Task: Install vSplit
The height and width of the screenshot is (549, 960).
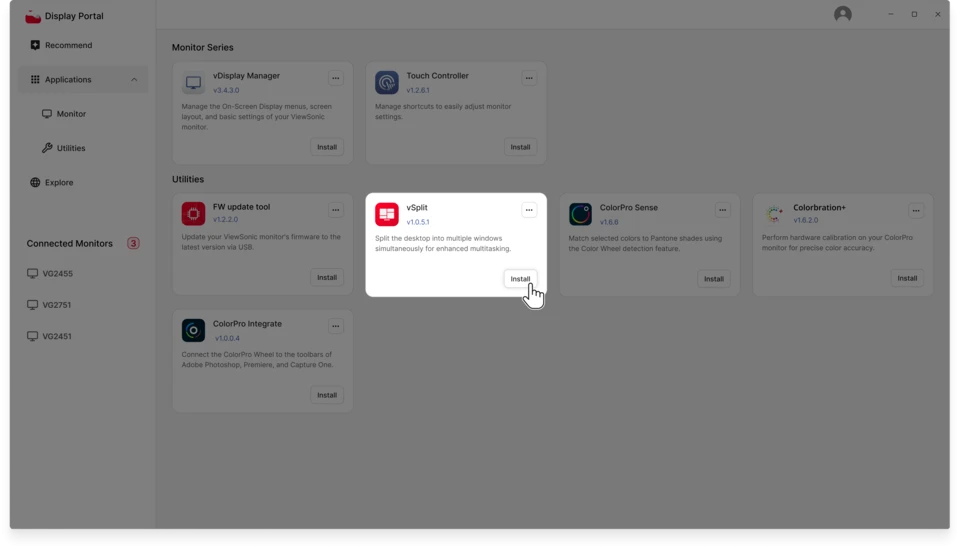Action: (520, 278)
